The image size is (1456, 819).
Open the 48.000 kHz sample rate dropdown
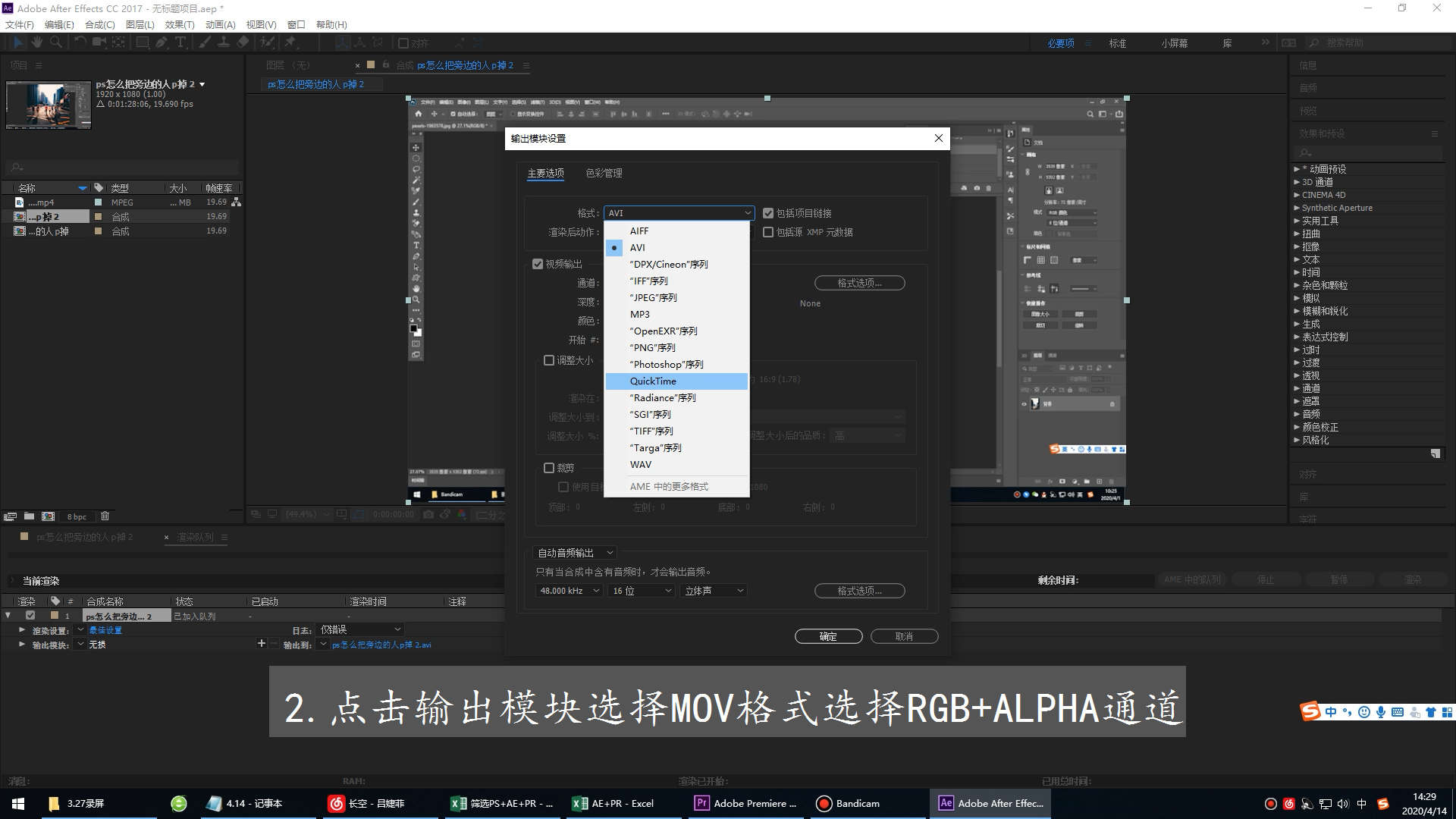click(569, 591)
